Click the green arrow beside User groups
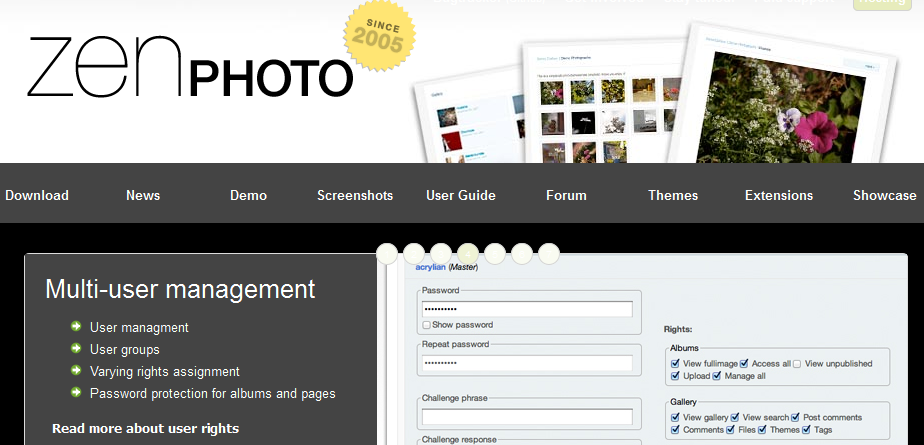Viewport: 924px width, 445px height. [x=75, y=348]
